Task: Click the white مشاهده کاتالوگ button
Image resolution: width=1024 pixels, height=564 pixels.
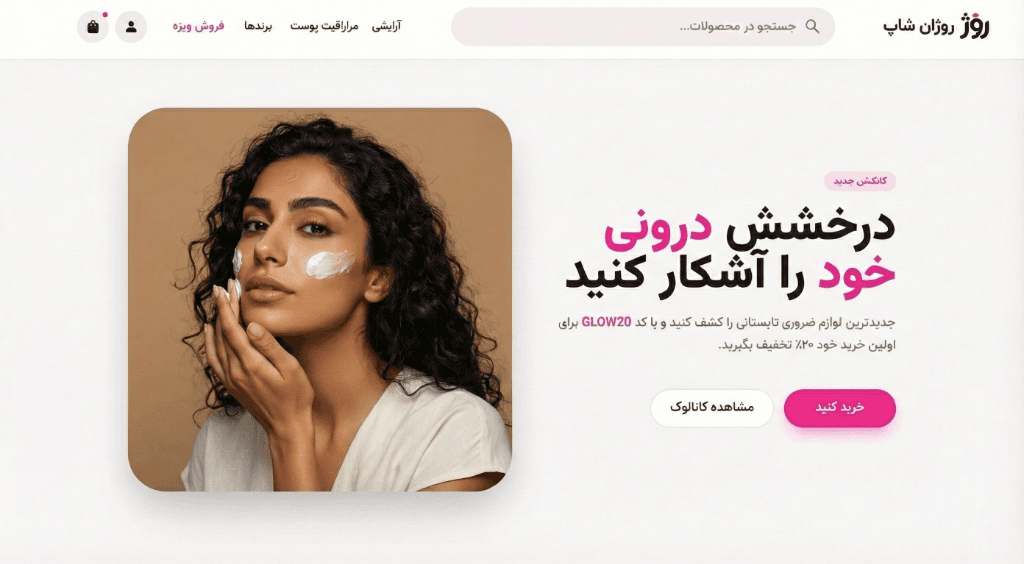Action: 712,408
